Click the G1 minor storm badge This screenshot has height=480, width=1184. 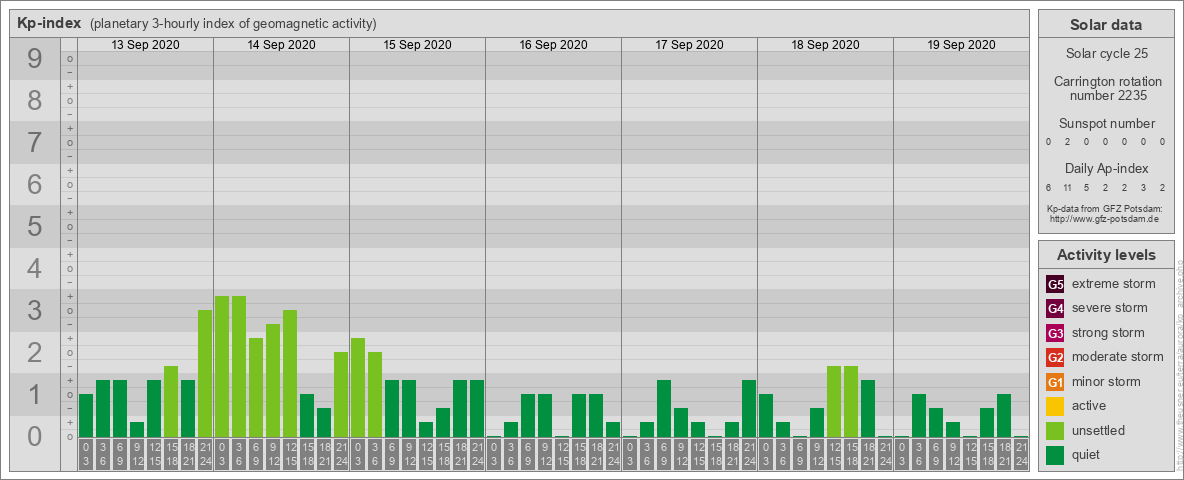[1056, 382]
